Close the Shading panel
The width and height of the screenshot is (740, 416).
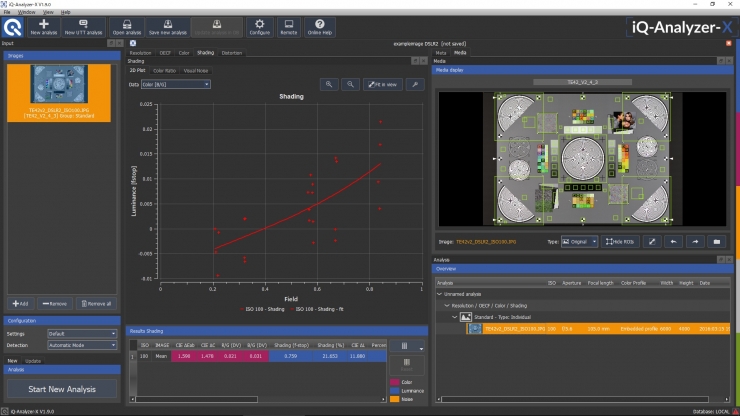click(x=423, y=61)
